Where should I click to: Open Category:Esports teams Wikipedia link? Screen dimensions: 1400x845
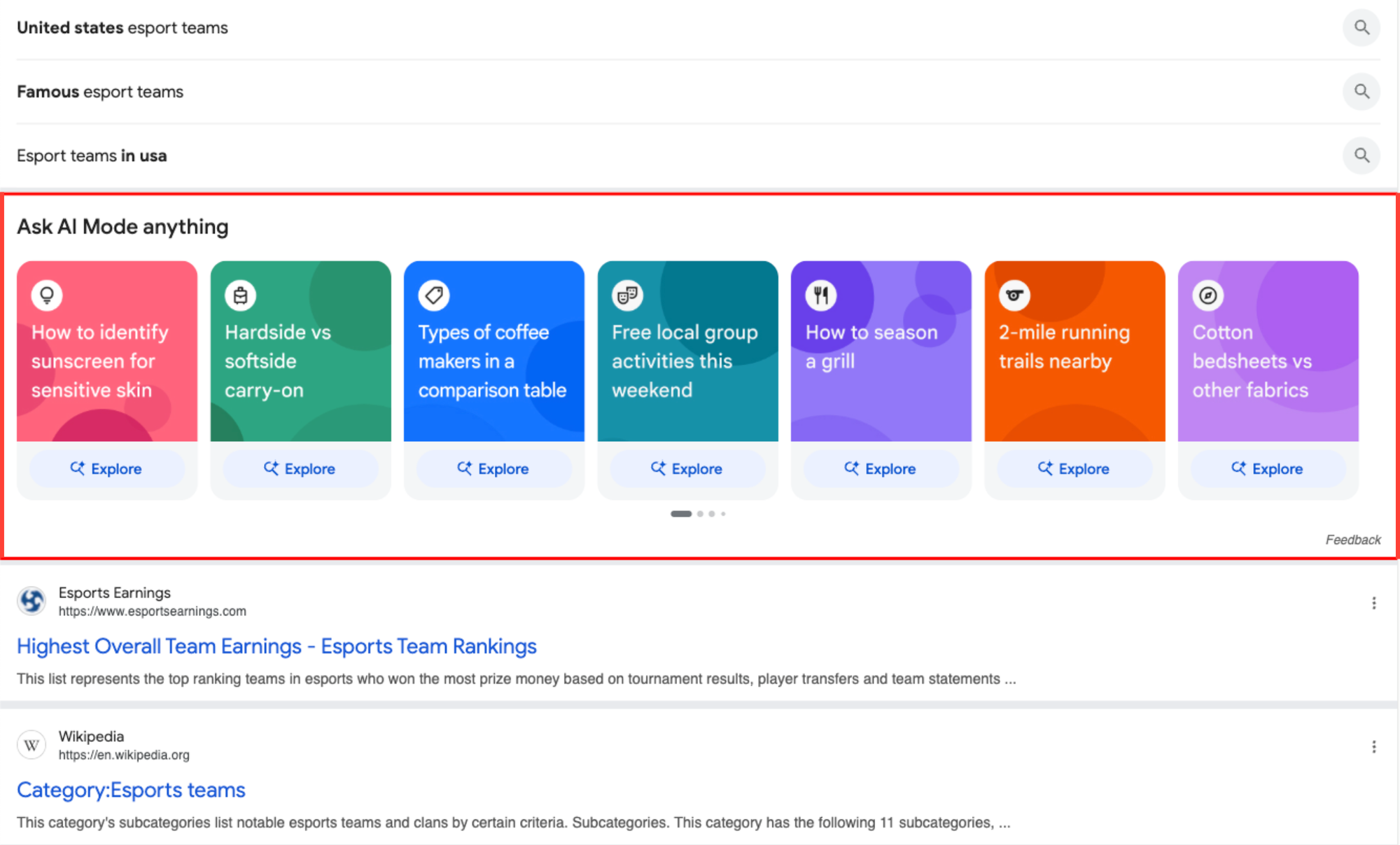tap(131, 790)
